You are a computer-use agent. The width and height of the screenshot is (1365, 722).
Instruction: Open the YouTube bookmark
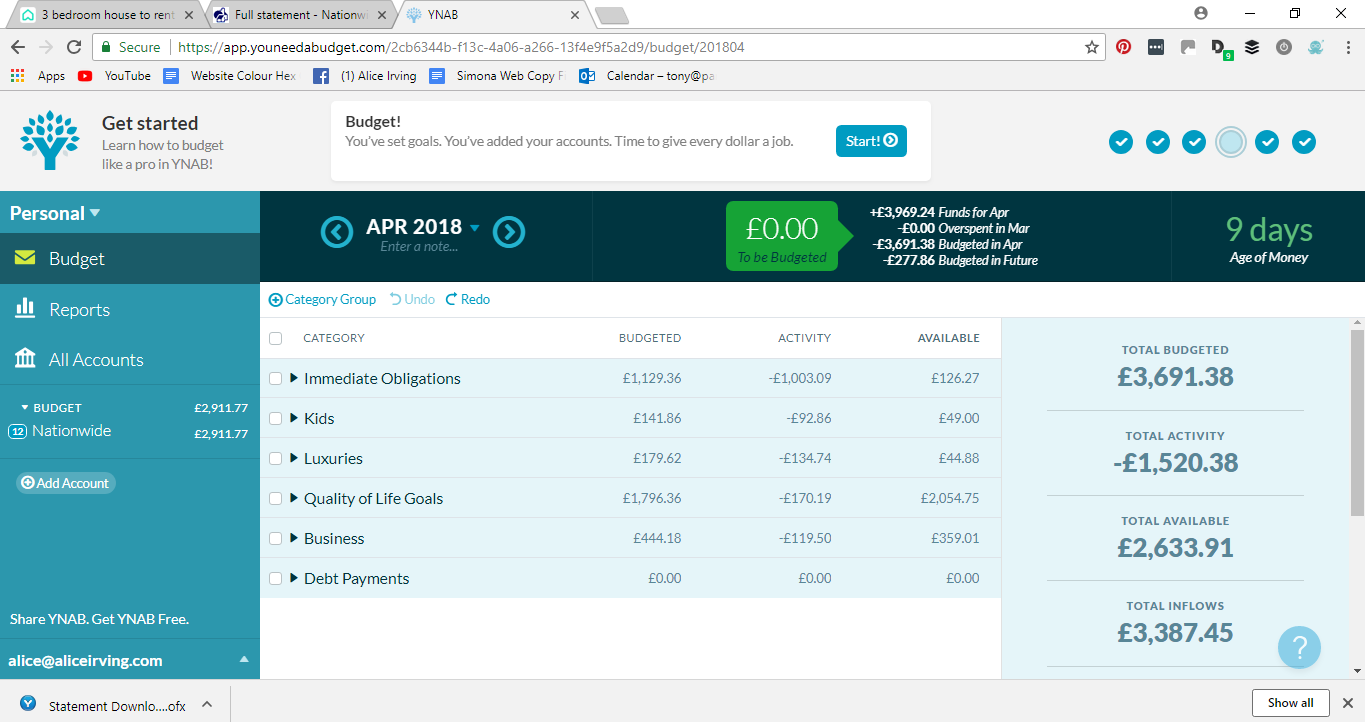pos(114,76)
